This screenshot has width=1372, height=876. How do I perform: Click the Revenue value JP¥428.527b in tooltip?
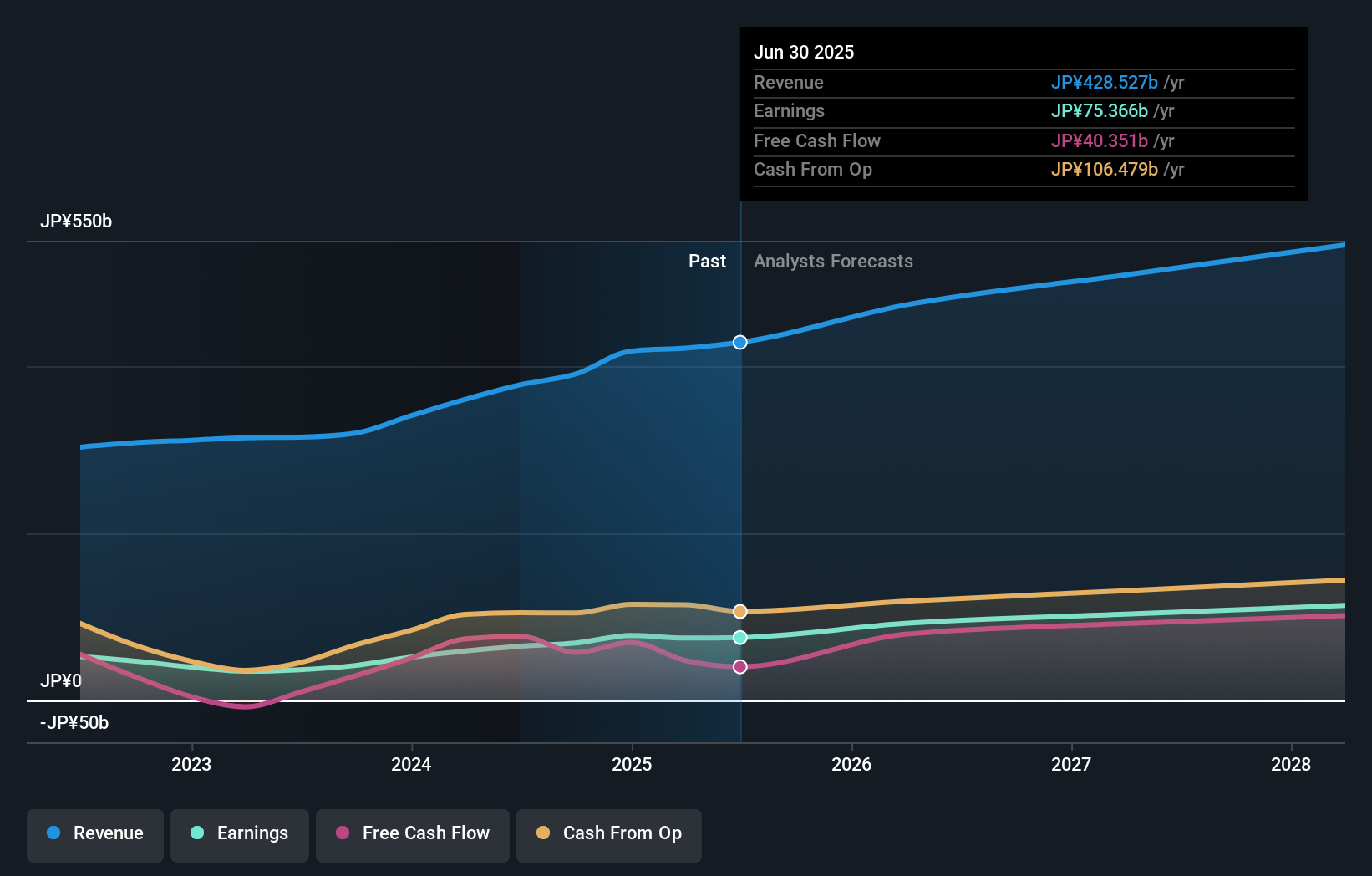pos(1103,83)
